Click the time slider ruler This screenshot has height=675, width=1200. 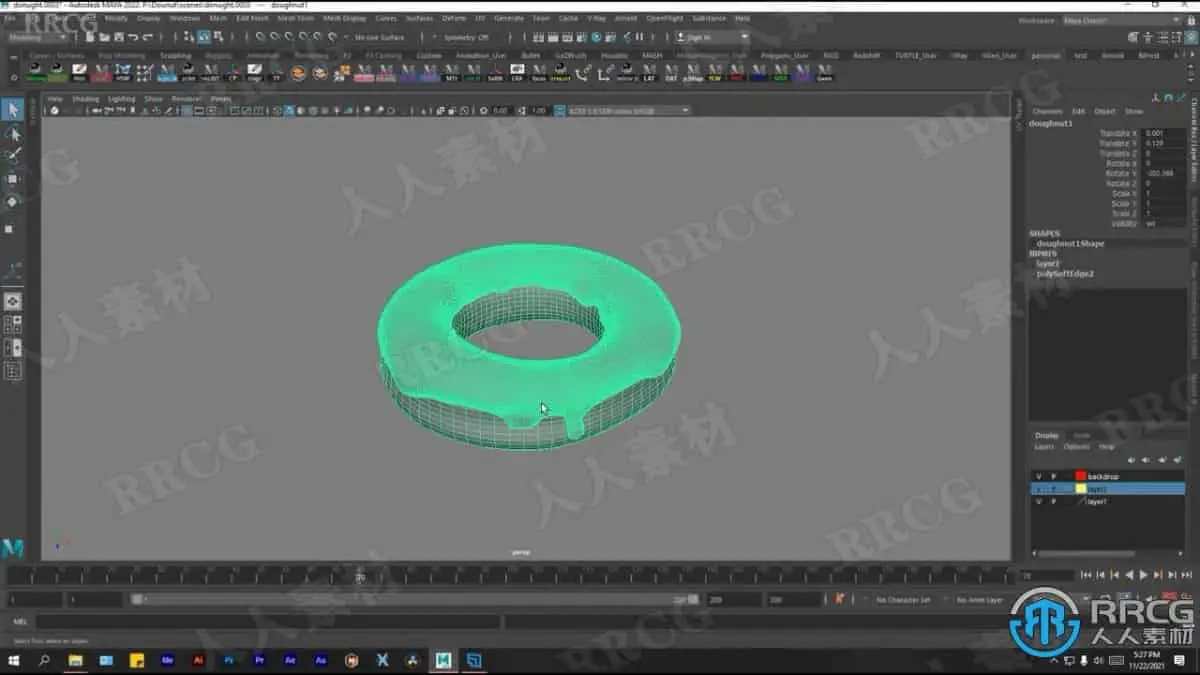point(510,576)
